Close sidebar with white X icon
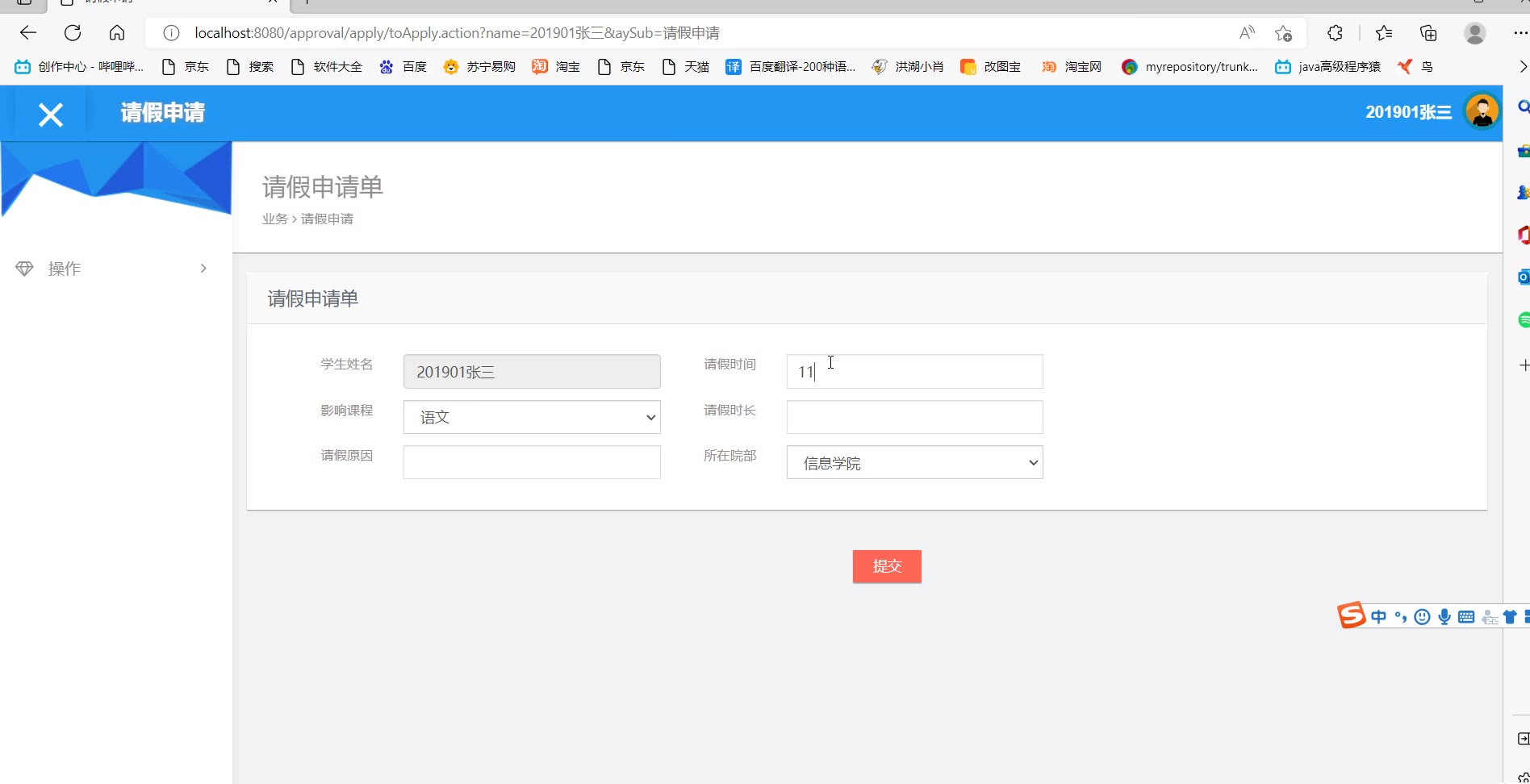1530x784 pixels. (51, 115)
